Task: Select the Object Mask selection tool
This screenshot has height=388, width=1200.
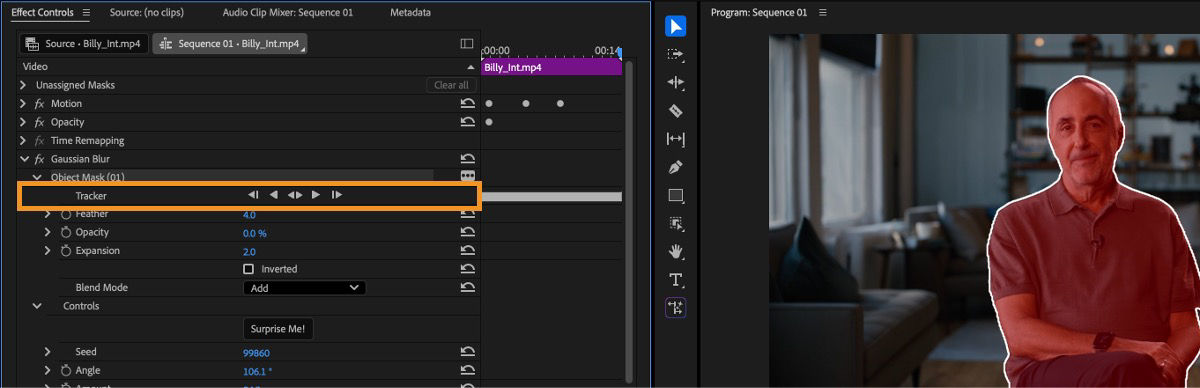Action: click(x=676, y=223)
